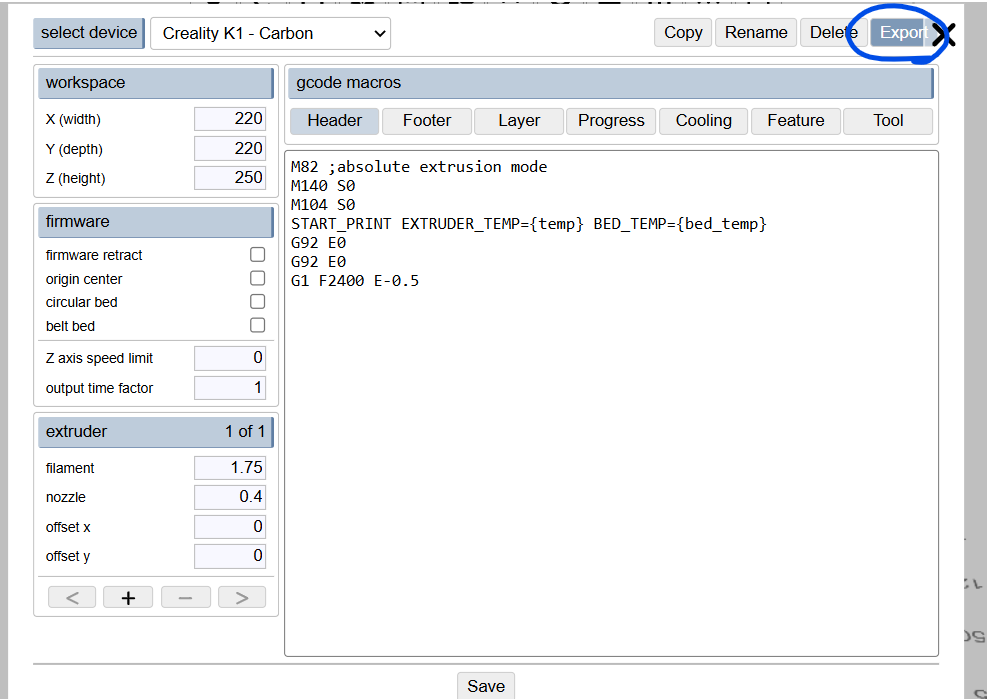The height and width of the screenshot is (699, 987).
Task: Switch to the Footer macro tab
Action: coord(427,121)
